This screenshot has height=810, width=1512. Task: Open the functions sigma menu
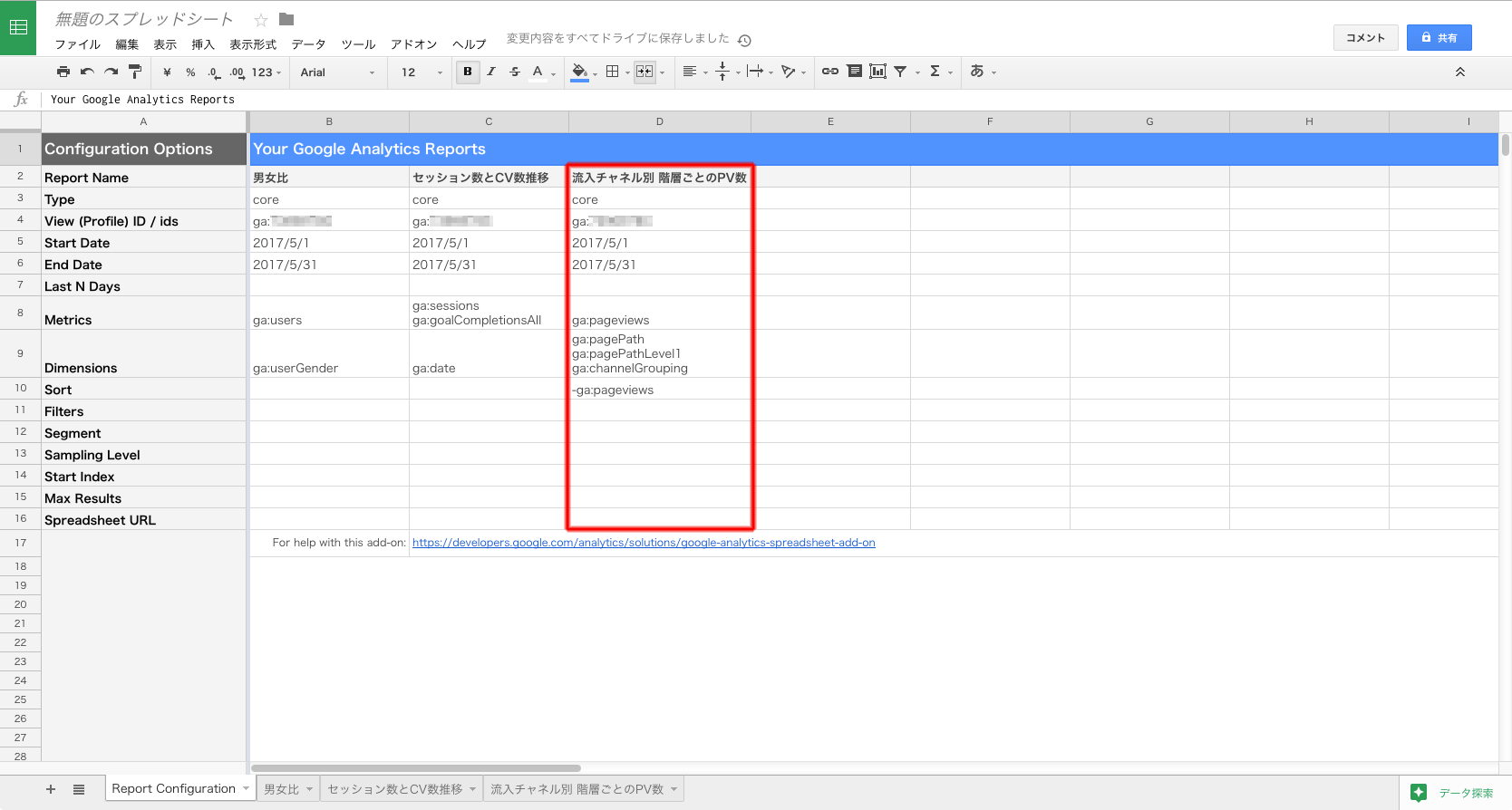click(941, 72)
